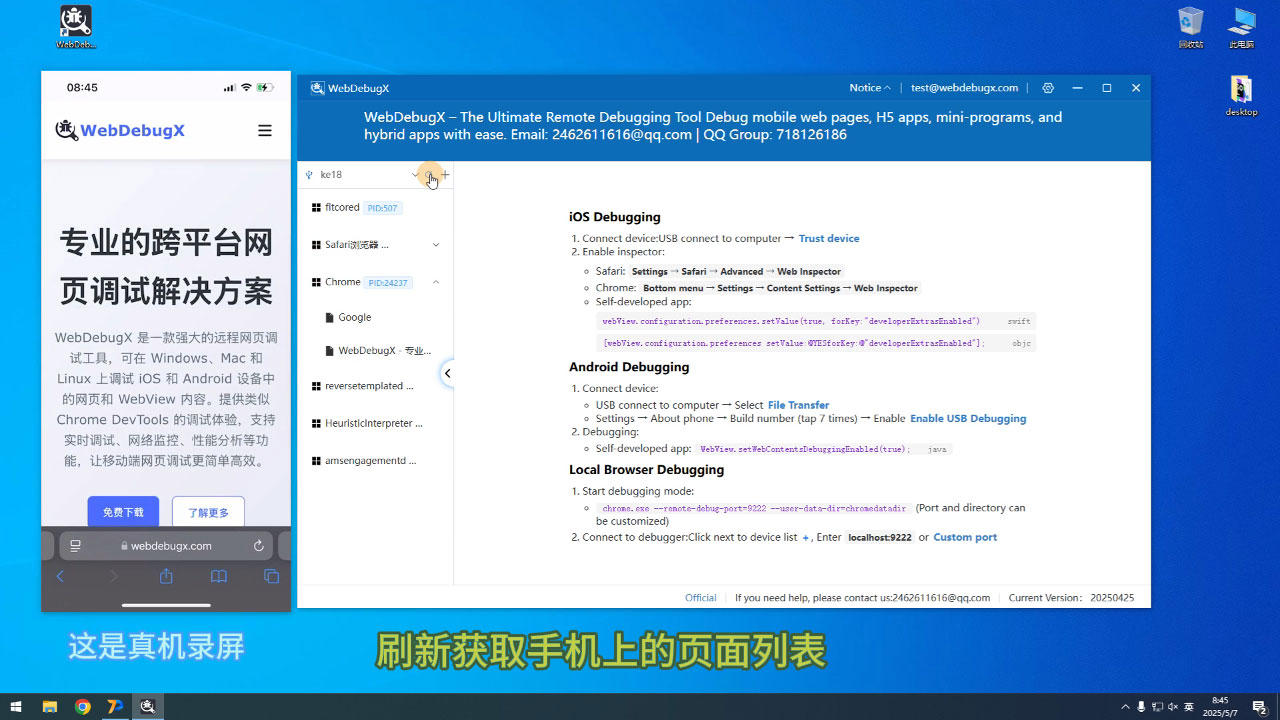Image resolution: width=1280 pixels, height=720 pixels.
Task: Click the localhost:9222 code text
Action: coord(880,537)
